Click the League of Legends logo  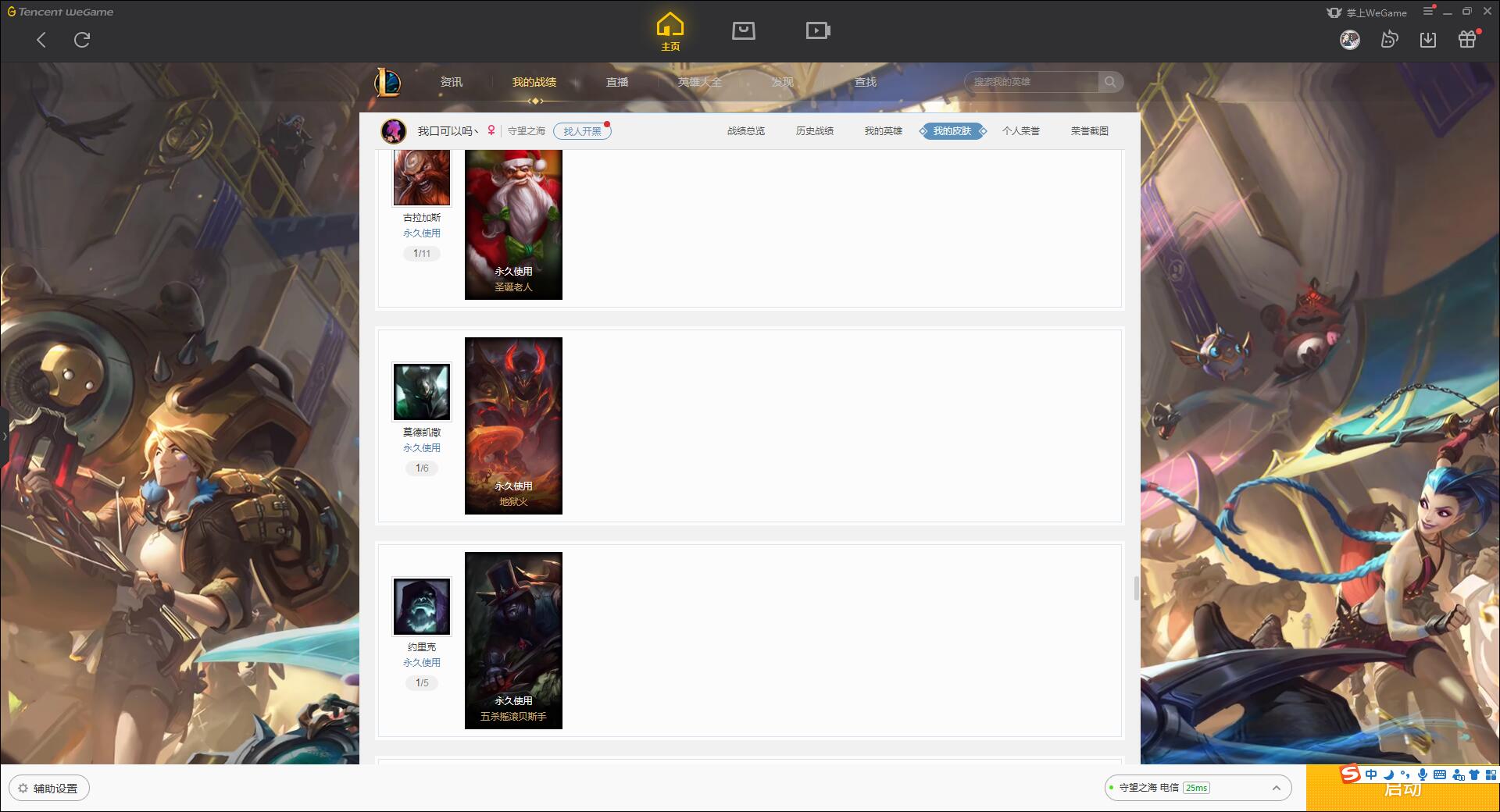(x=387, y=82)
